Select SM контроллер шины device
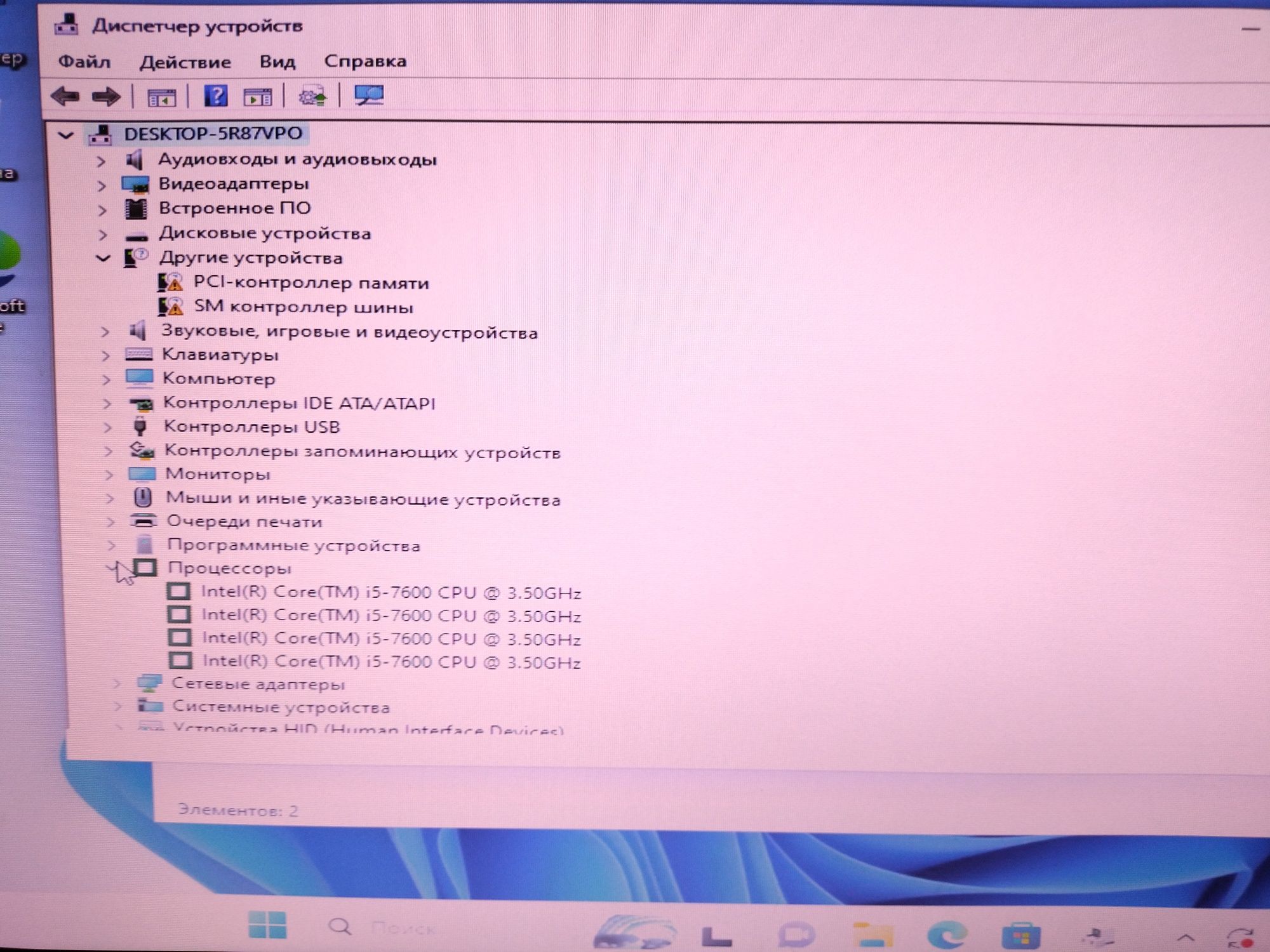 (304, 307)
